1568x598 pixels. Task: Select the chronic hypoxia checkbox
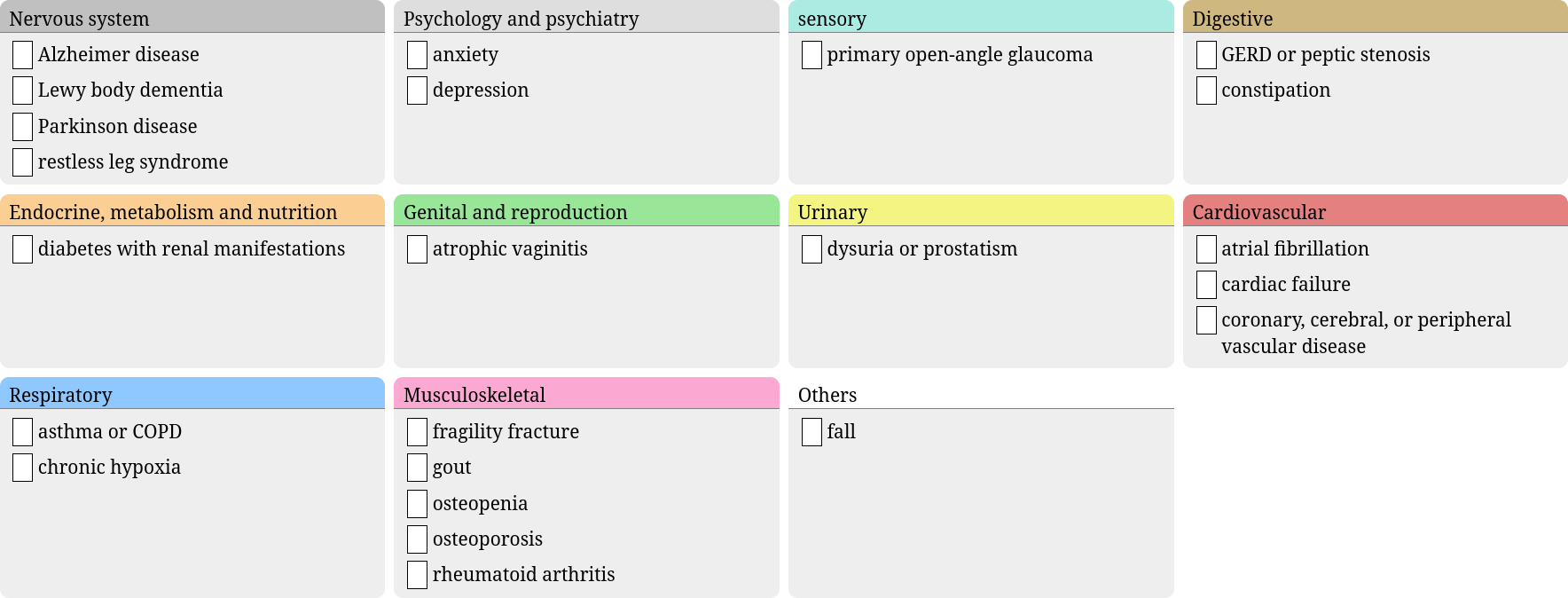tap(22, 468)
